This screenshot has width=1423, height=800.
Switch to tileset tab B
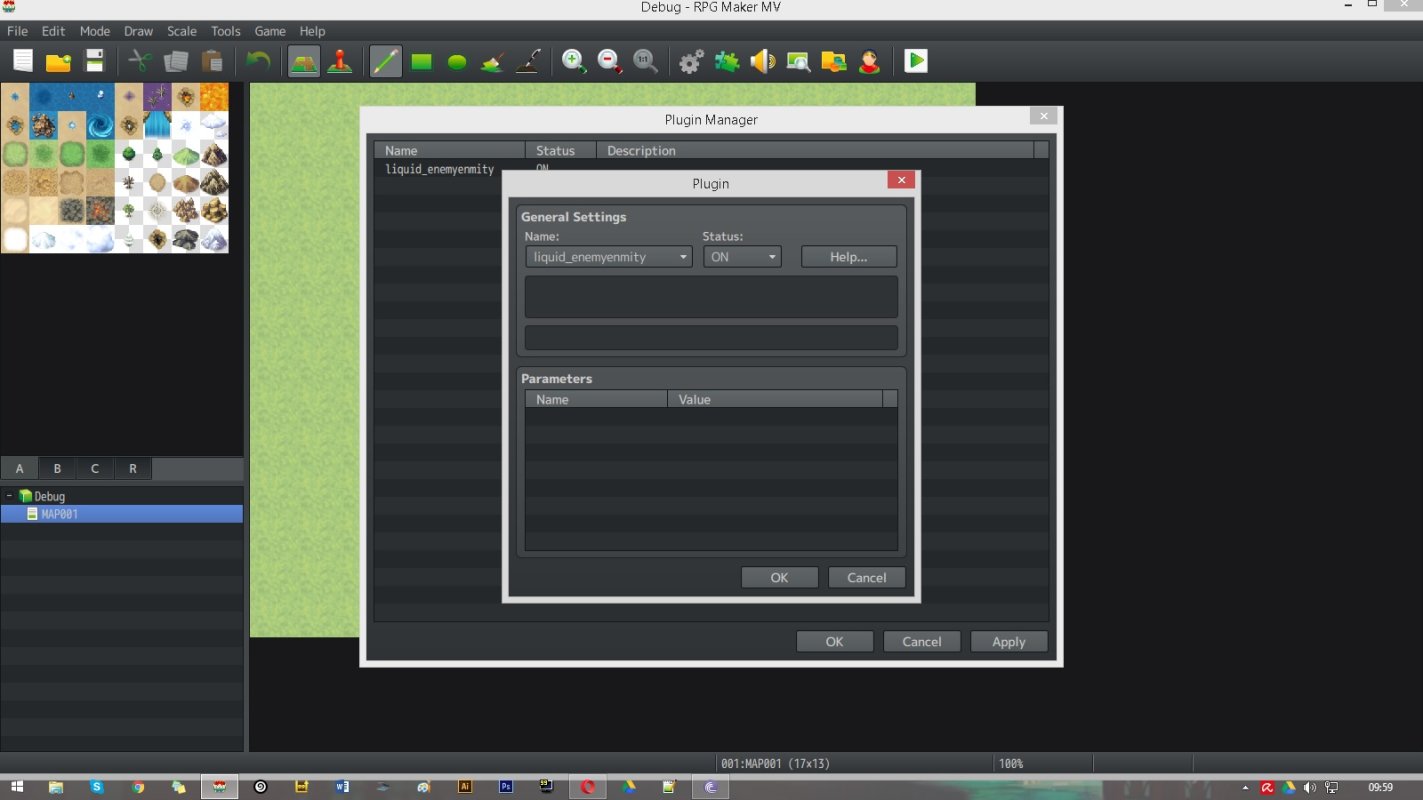(x=57, y=468)
